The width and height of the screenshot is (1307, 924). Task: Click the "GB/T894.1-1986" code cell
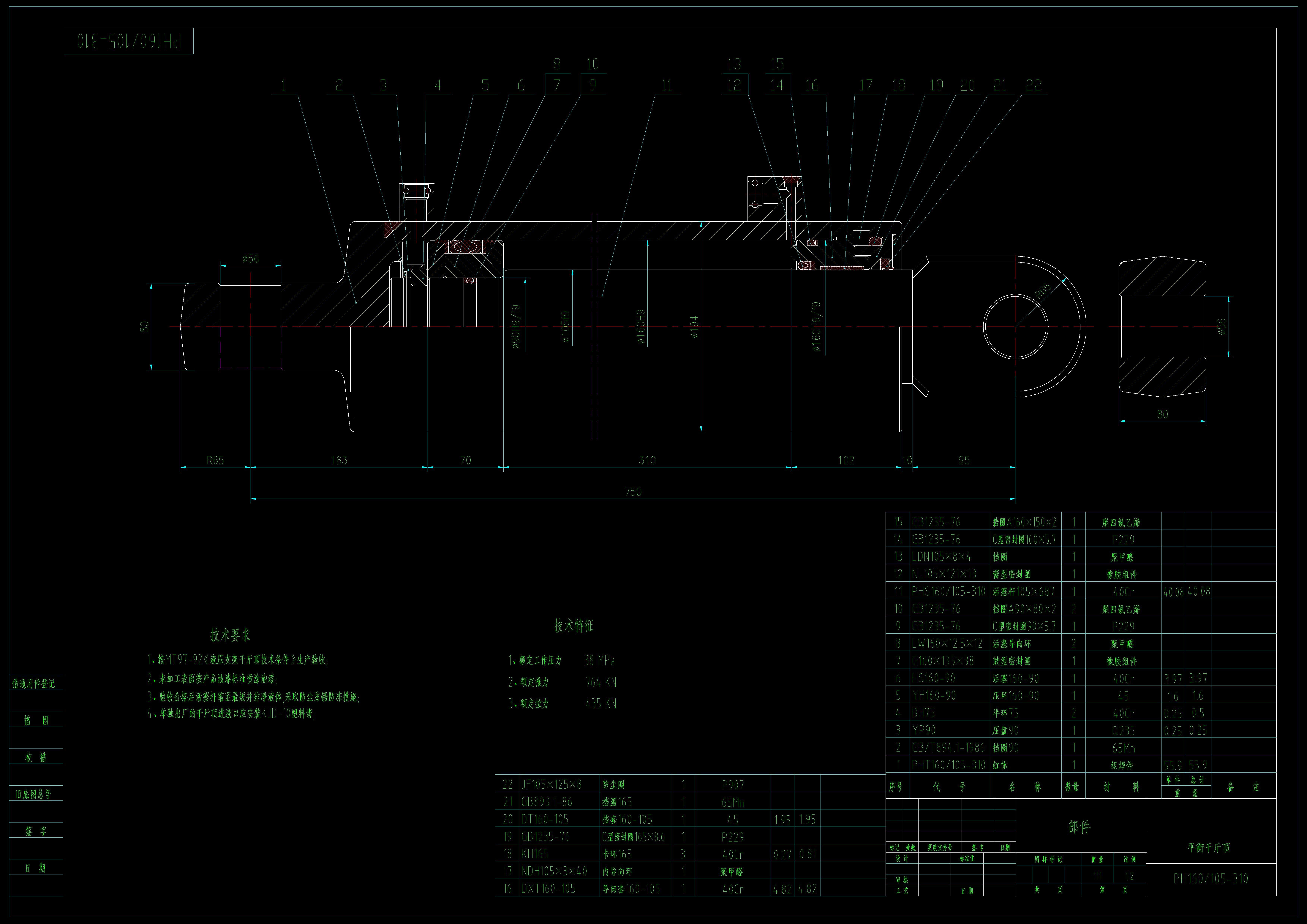pyautogui.click(x=948, y=748)
